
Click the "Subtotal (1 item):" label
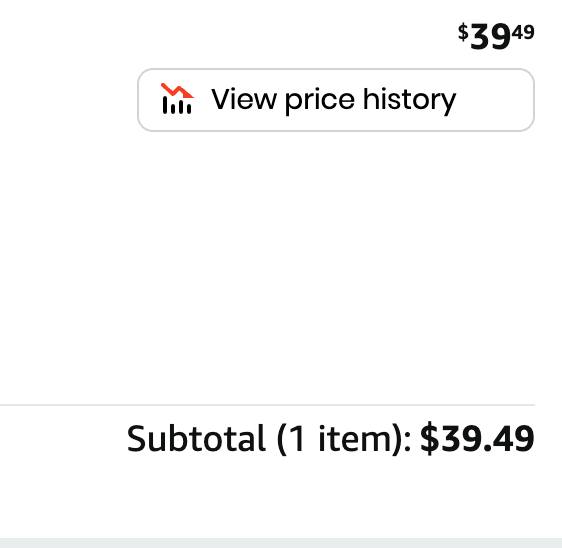269,439
